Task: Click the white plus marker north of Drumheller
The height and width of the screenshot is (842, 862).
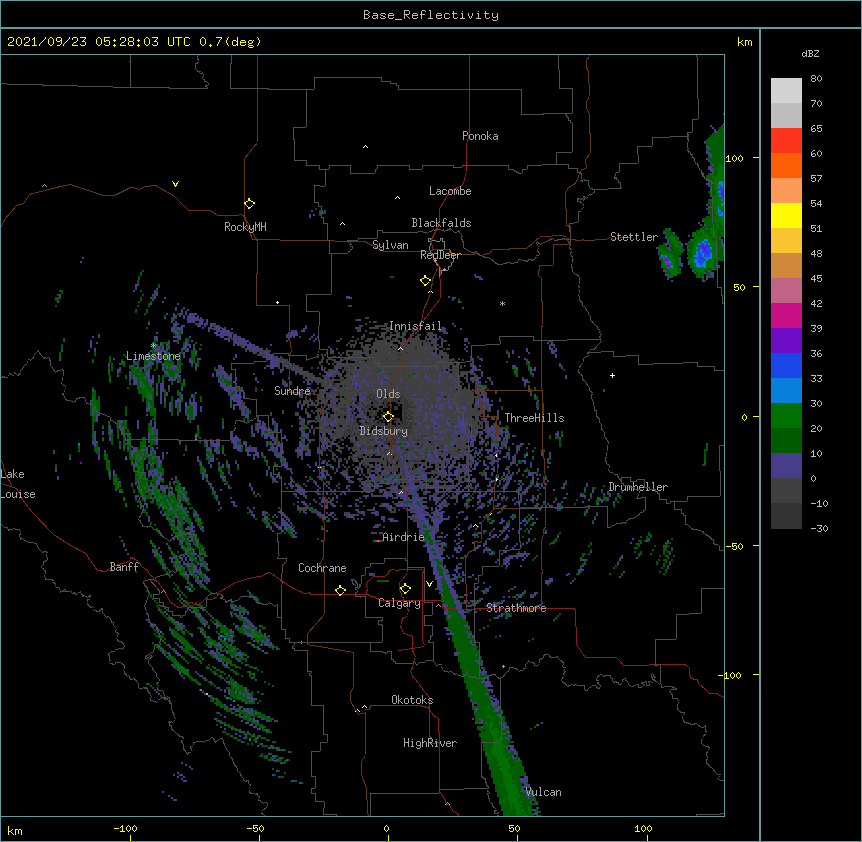Action: click(x=612, y=375)
